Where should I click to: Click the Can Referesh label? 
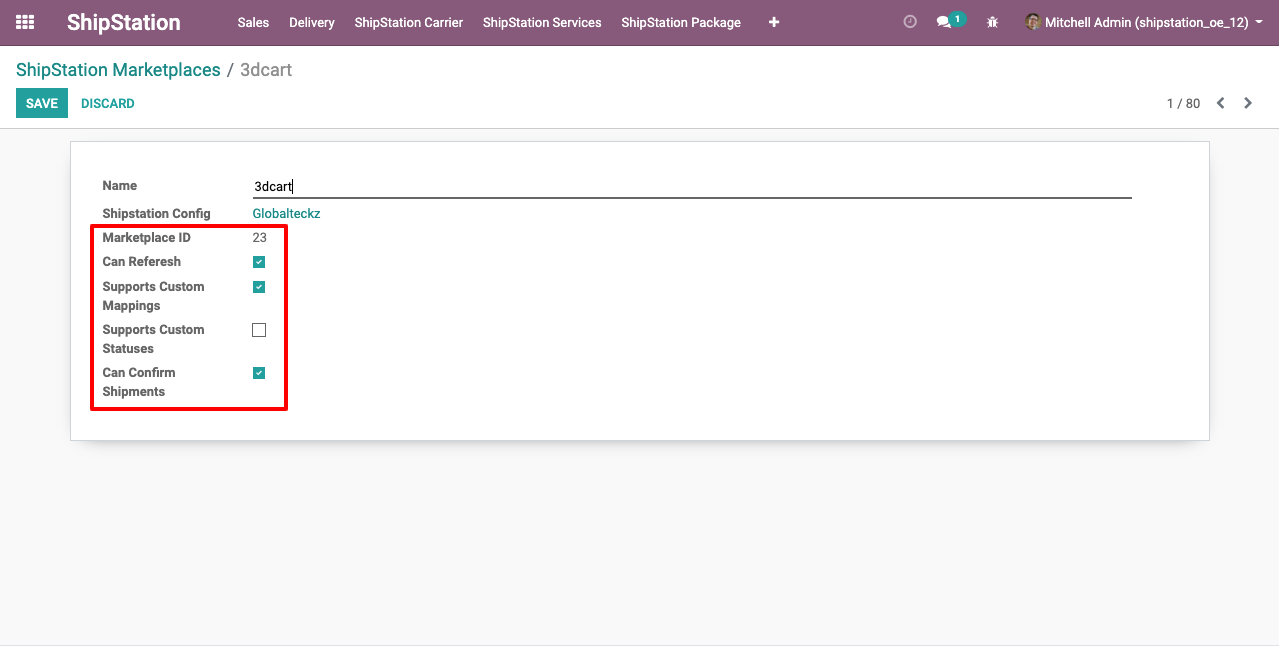tap(142, 262)
